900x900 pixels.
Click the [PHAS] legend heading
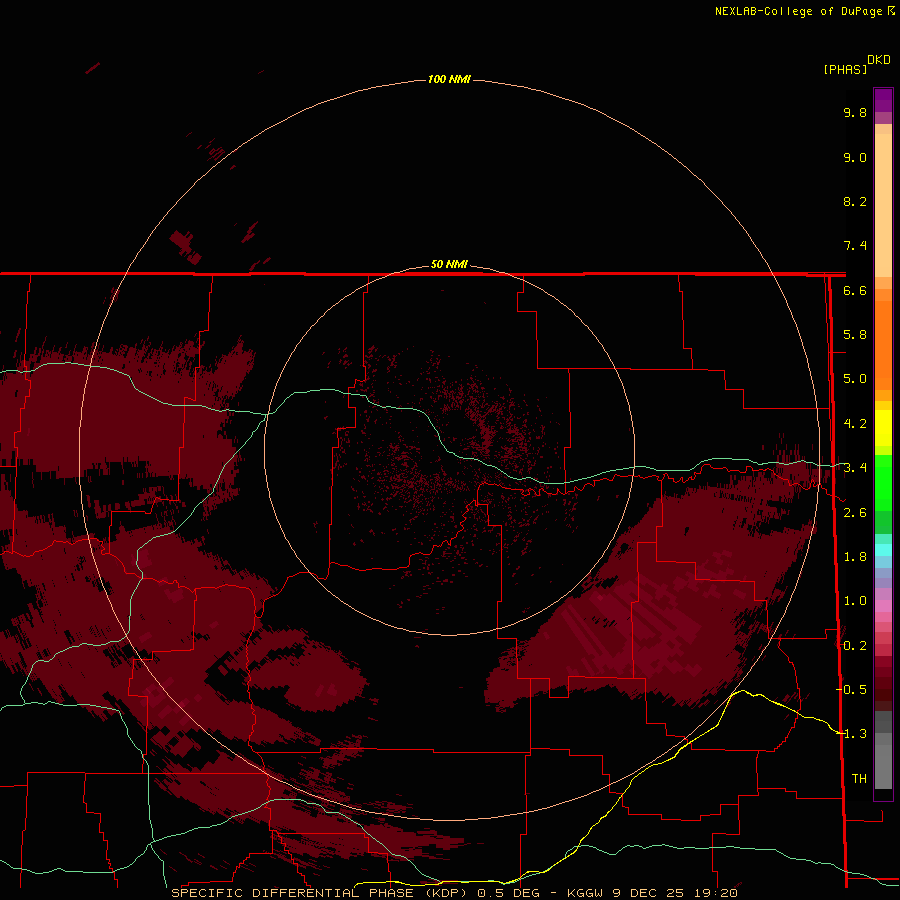(845, 69)
